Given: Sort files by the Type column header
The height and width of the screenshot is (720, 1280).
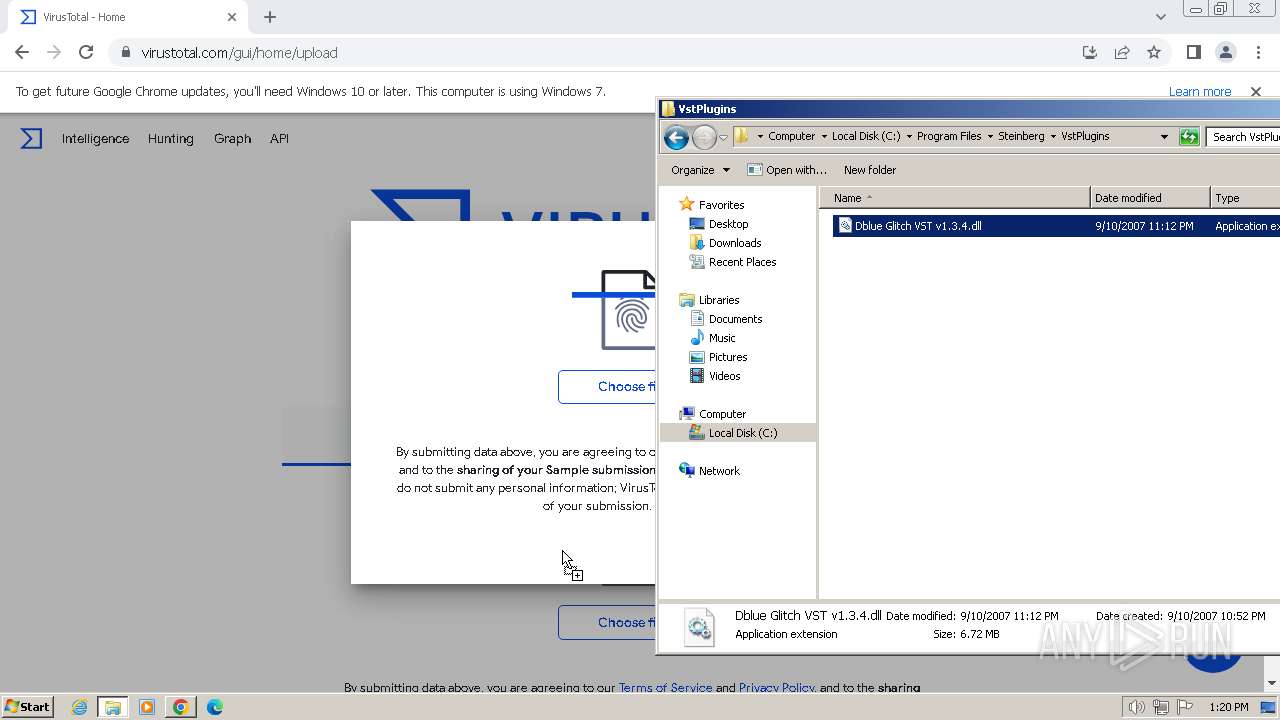Looking at the screenshot, I should [1245, 198].
